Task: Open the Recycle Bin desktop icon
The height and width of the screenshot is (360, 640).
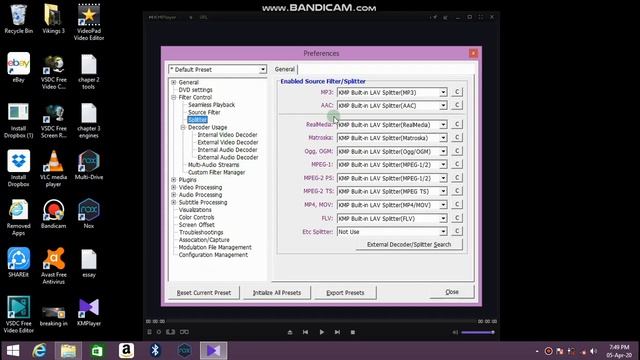Action: 18,19
